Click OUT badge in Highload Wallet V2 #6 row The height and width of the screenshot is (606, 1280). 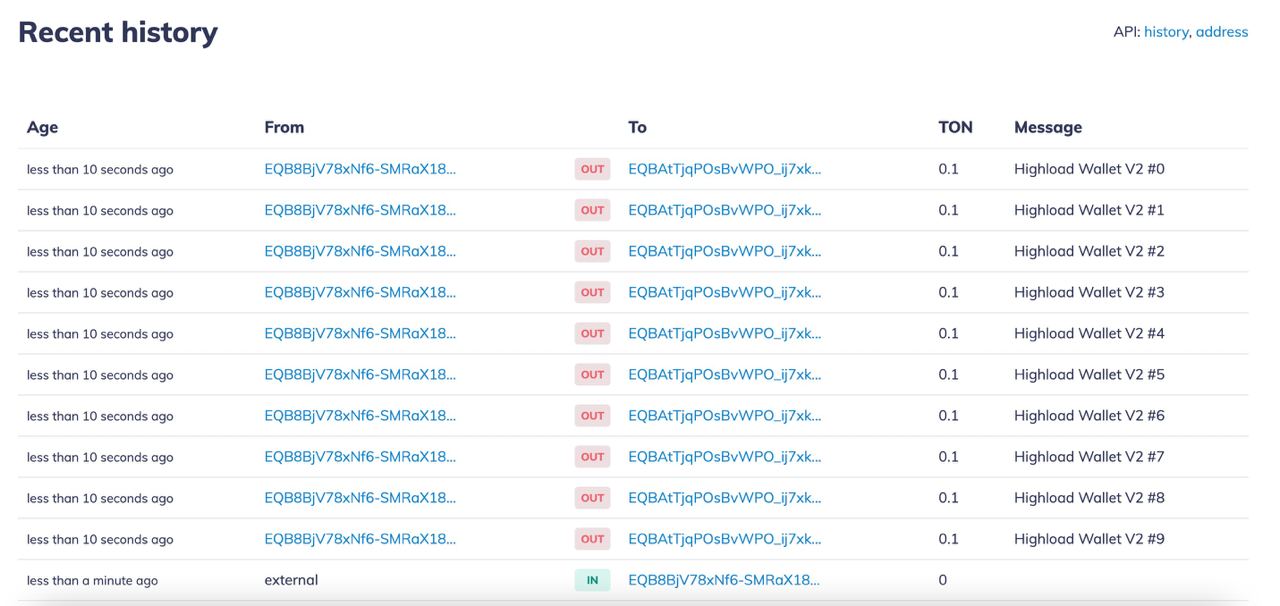tap(592, 415)
